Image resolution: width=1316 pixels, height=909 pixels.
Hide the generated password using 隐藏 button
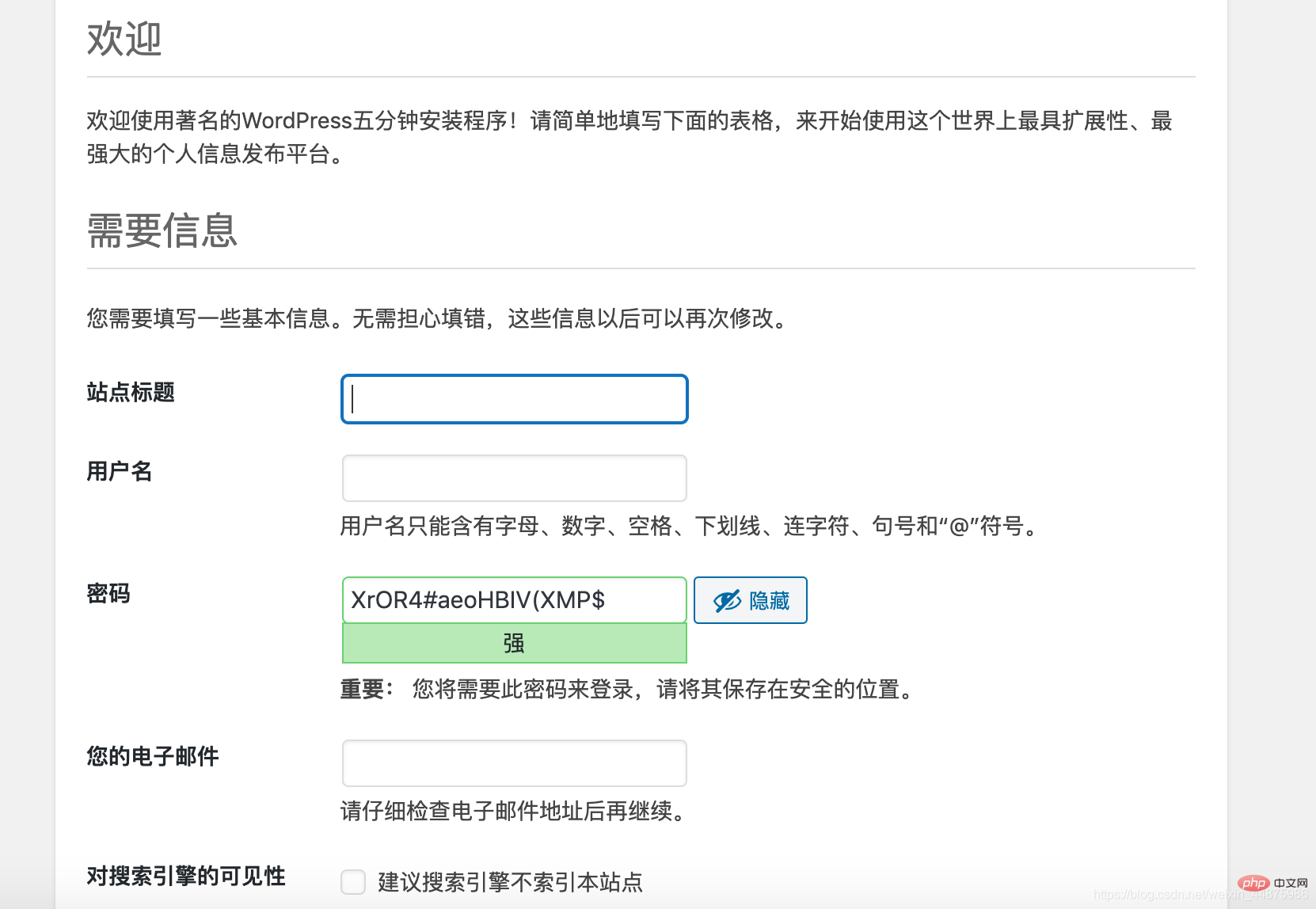click(x=749, y=600)
